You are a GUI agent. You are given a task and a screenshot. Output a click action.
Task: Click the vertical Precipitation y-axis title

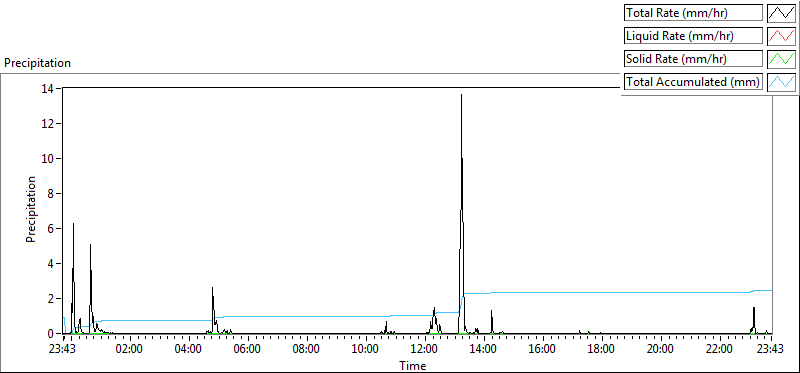click(x=31, y=209)
